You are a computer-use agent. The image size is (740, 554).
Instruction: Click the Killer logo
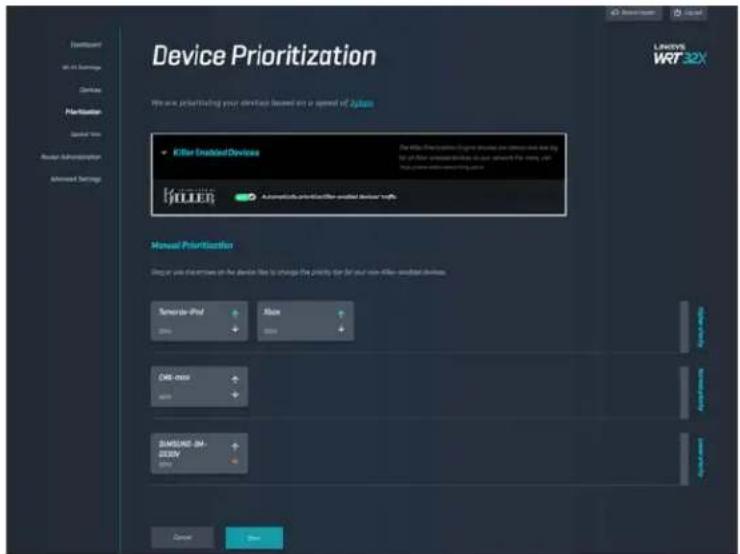click(189, 196)
